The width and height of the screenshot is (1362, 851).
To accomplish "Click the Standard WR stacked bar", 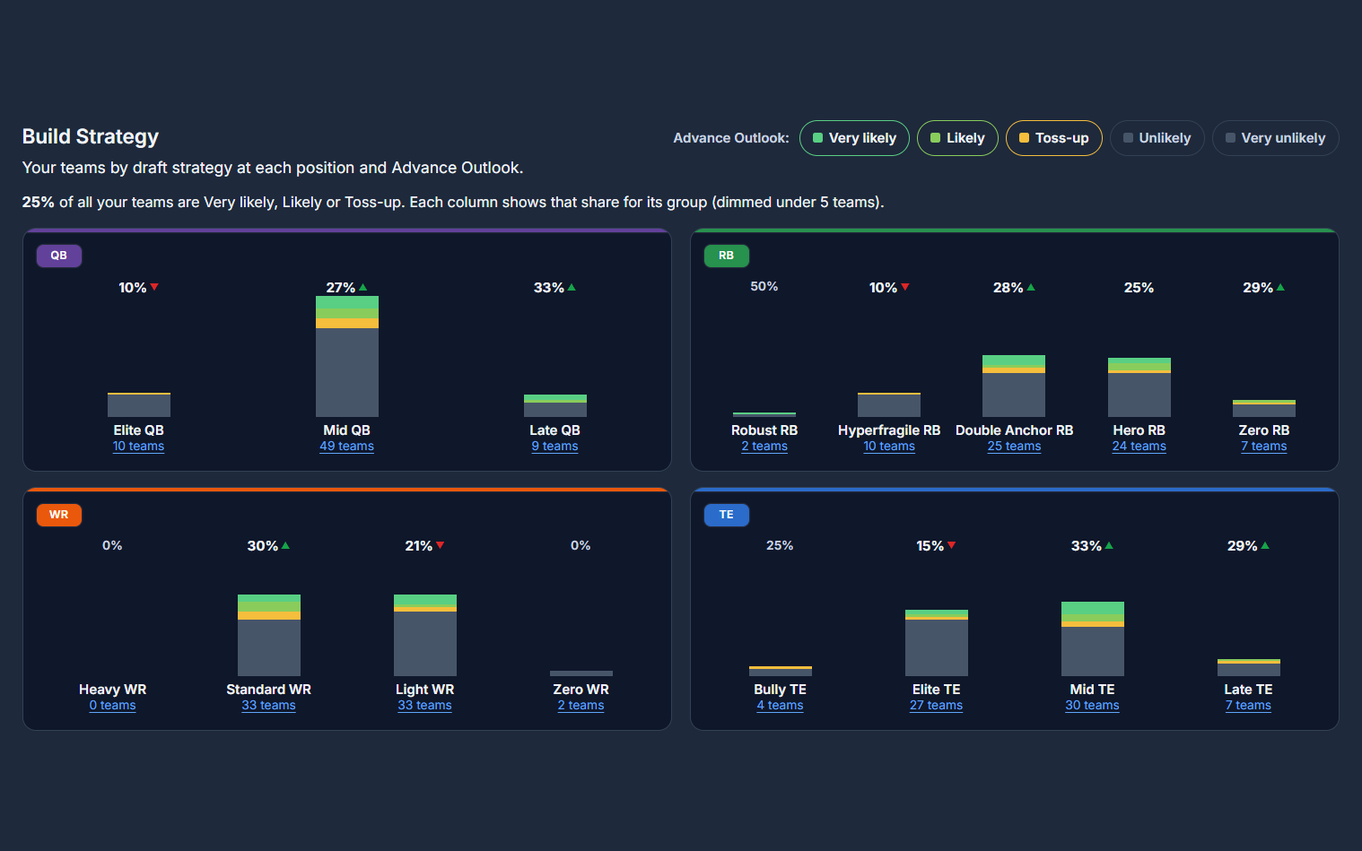I will pyautogui.click(x=269, y=635).
